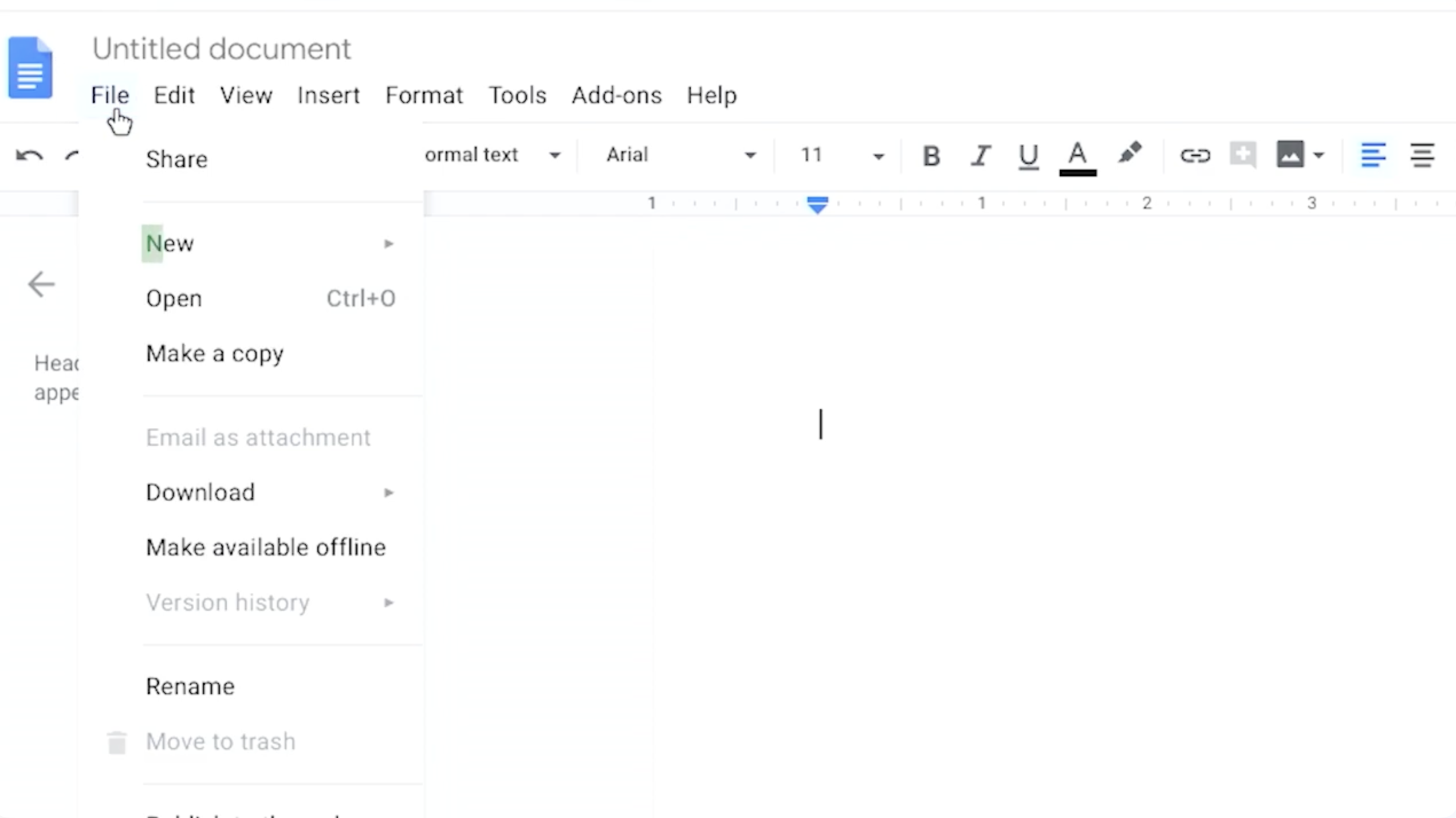Click Share in the File menu

tap(176, 159)
